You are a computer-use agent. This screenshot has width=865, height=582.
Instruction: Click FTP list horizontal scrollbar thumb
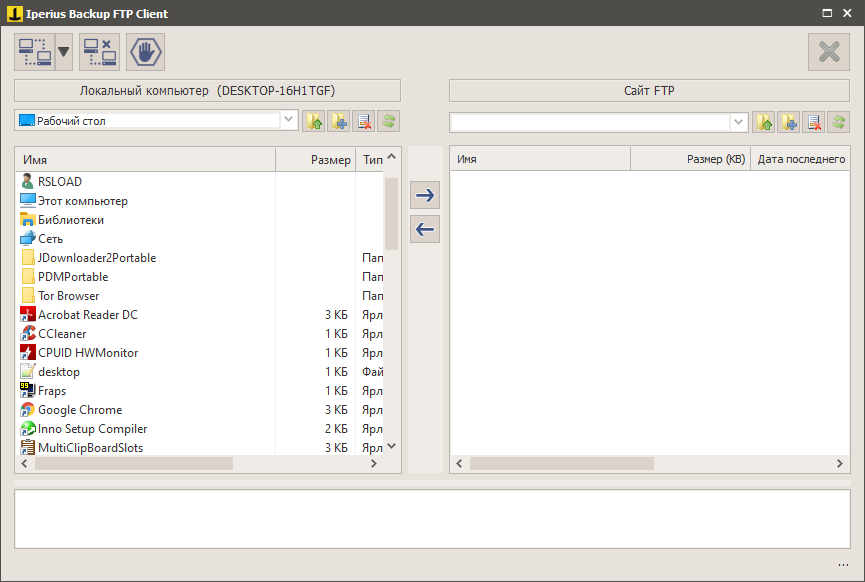tap(562, 464)
